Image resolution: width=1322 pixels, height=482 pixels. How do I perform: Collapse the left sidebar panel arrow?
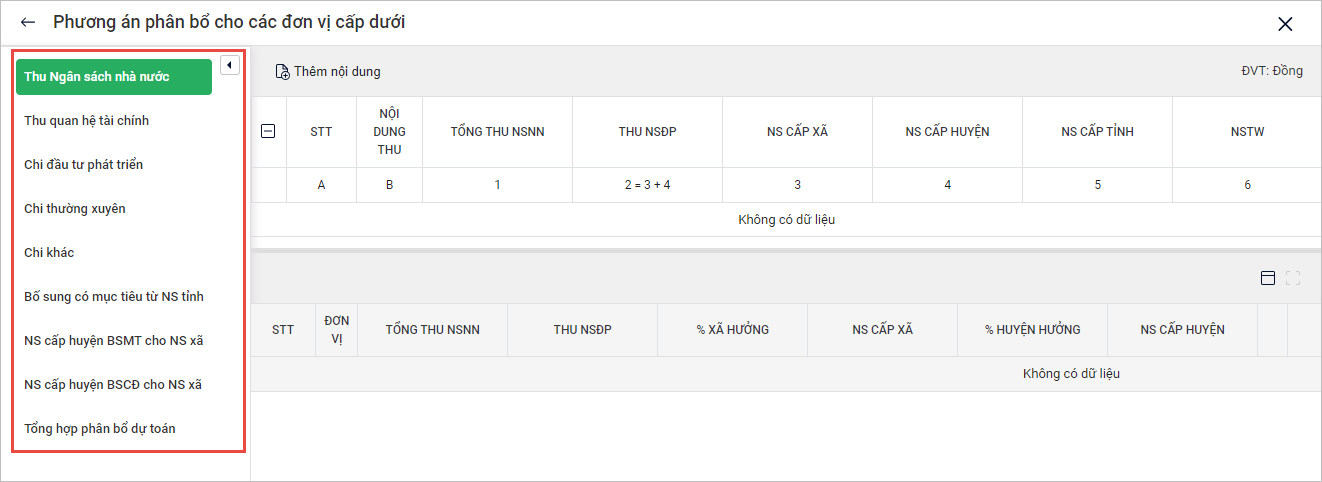(229, 65)
